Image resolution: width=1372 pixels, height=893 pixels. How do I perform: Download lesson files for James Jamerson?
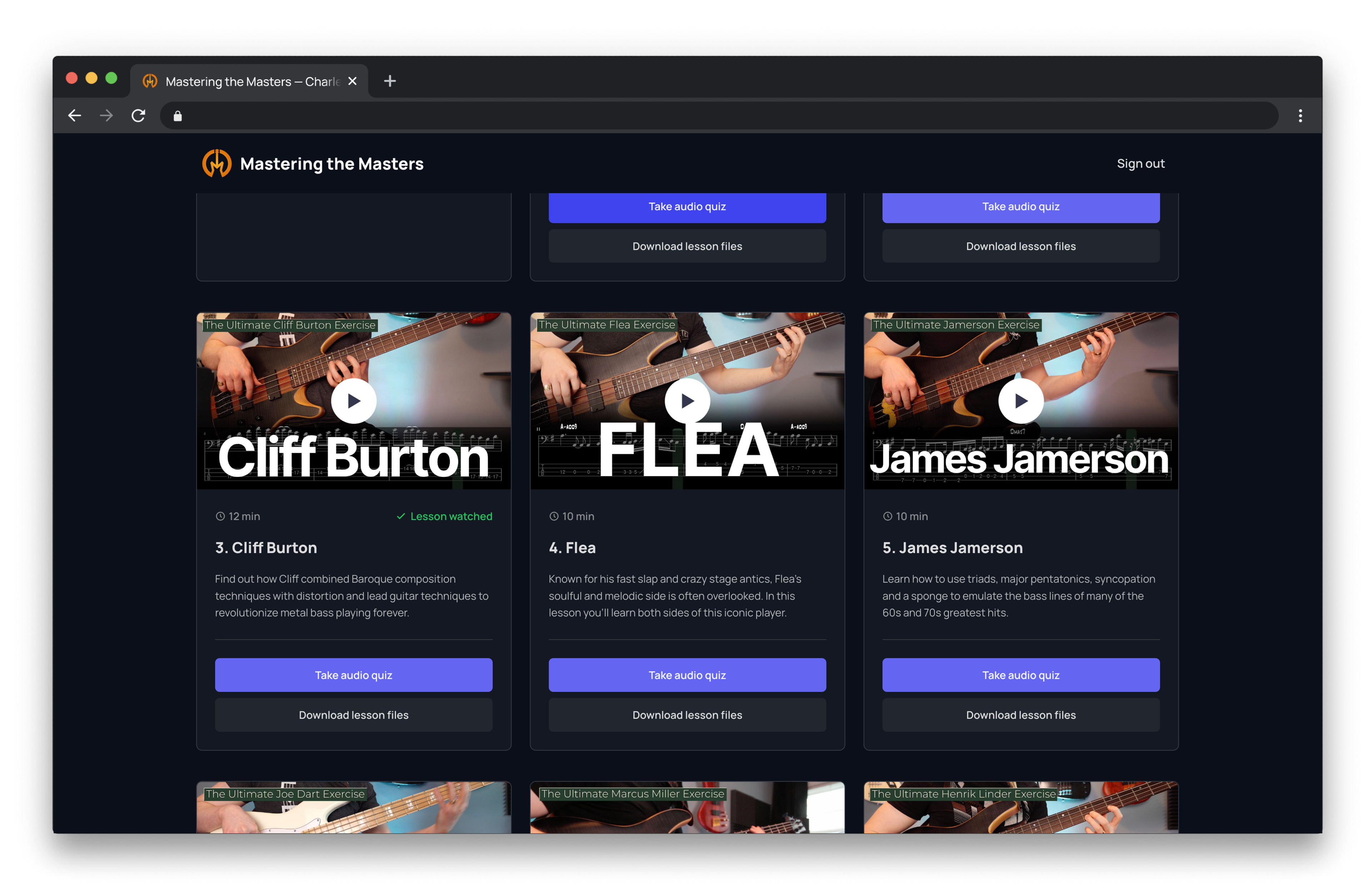click(1020, 714)
